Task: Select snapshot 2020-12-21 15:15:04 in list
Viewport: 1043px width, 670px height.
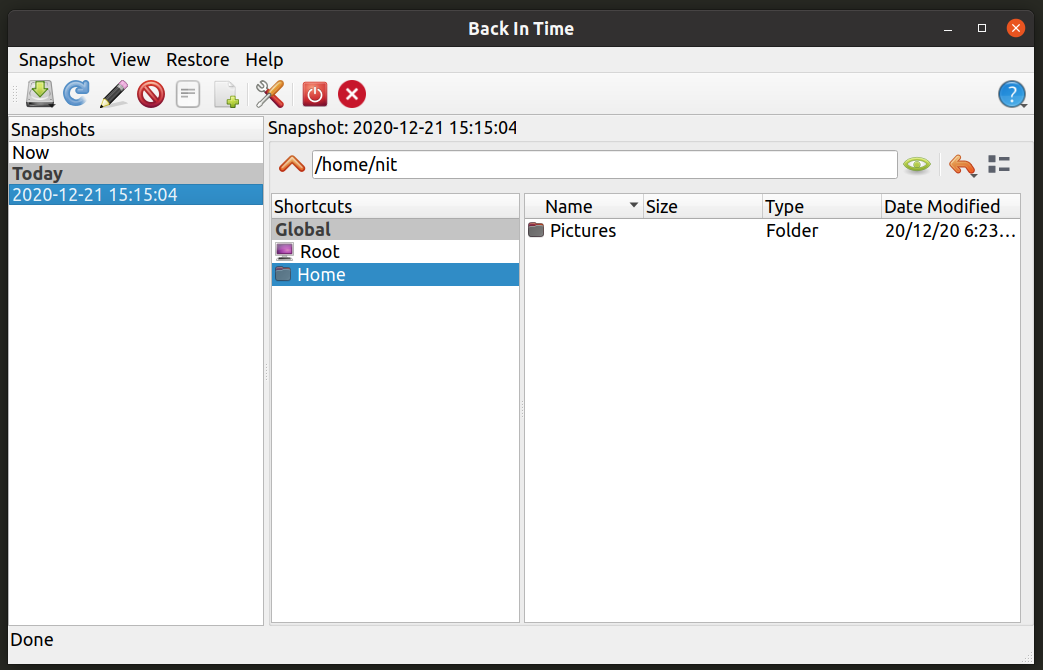Action: coord(136,194)
